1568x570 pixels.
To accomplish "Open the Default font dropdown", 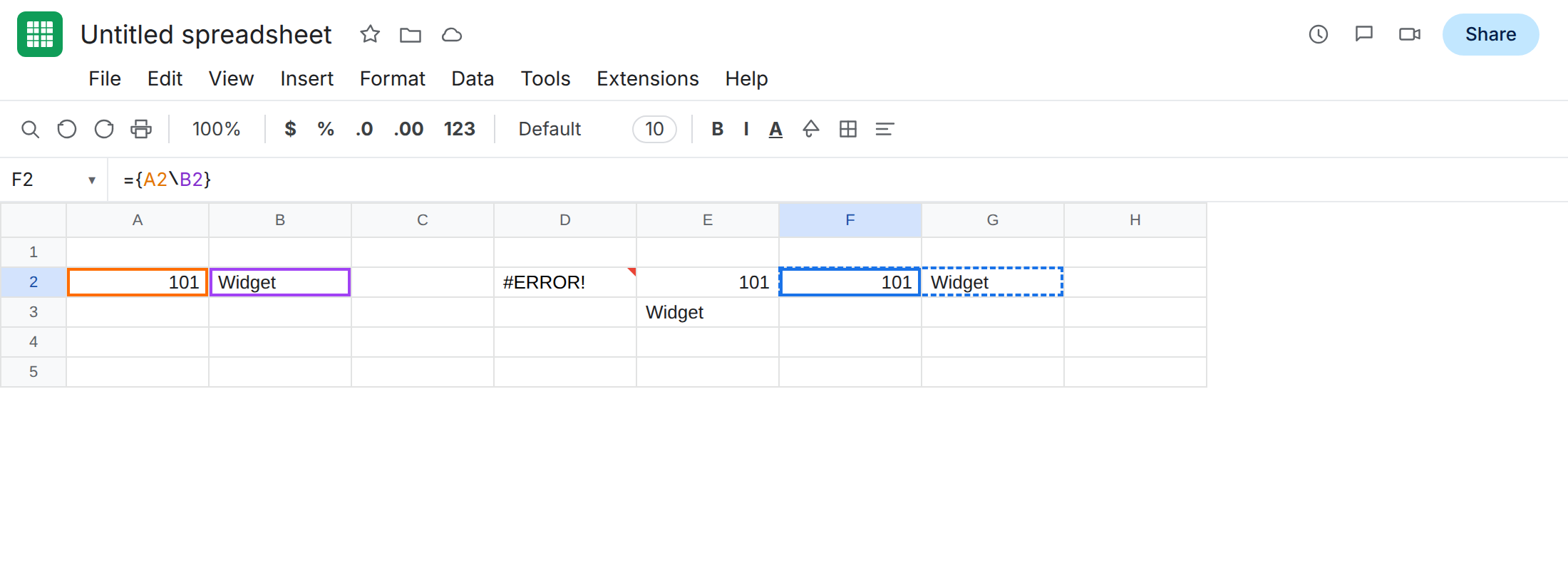I will click(x=550, y=129).
